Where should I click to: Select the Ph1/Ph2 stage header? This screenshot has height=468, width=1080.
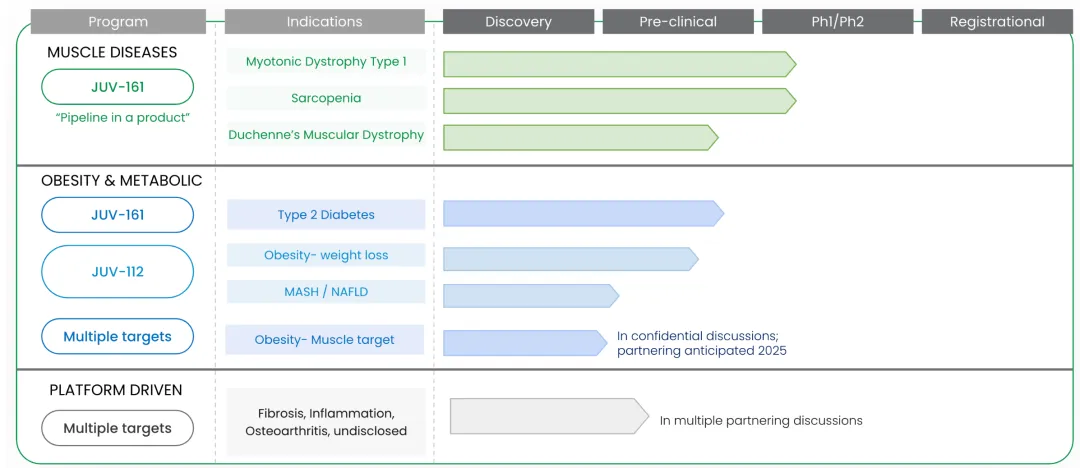point(837,22)
